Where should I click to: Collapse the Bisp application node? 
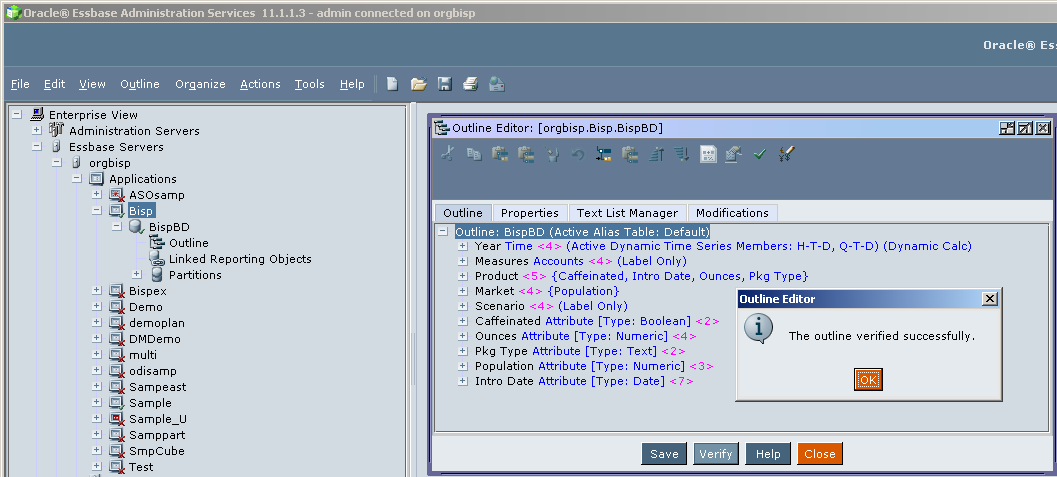(x=96, y=211)
